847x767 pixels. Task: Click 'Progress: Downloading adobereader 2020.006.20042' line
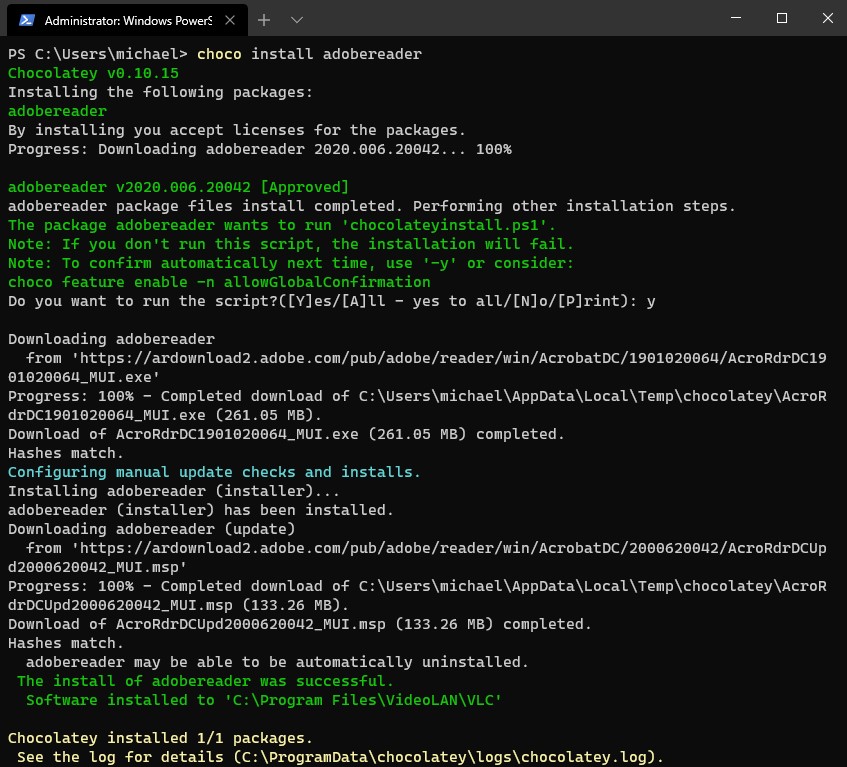pos(260,149)
